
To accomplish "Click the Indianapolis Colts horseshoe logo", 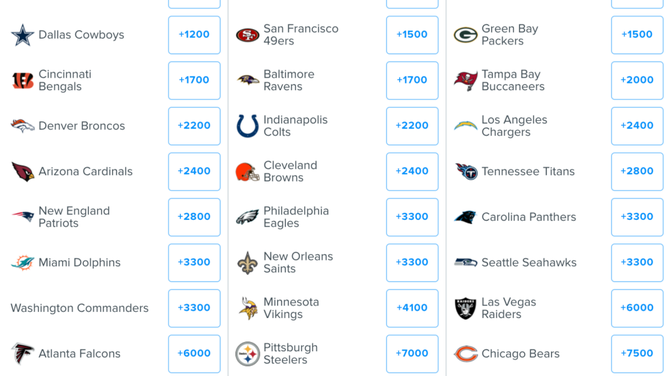I will [x=248, y=126].
